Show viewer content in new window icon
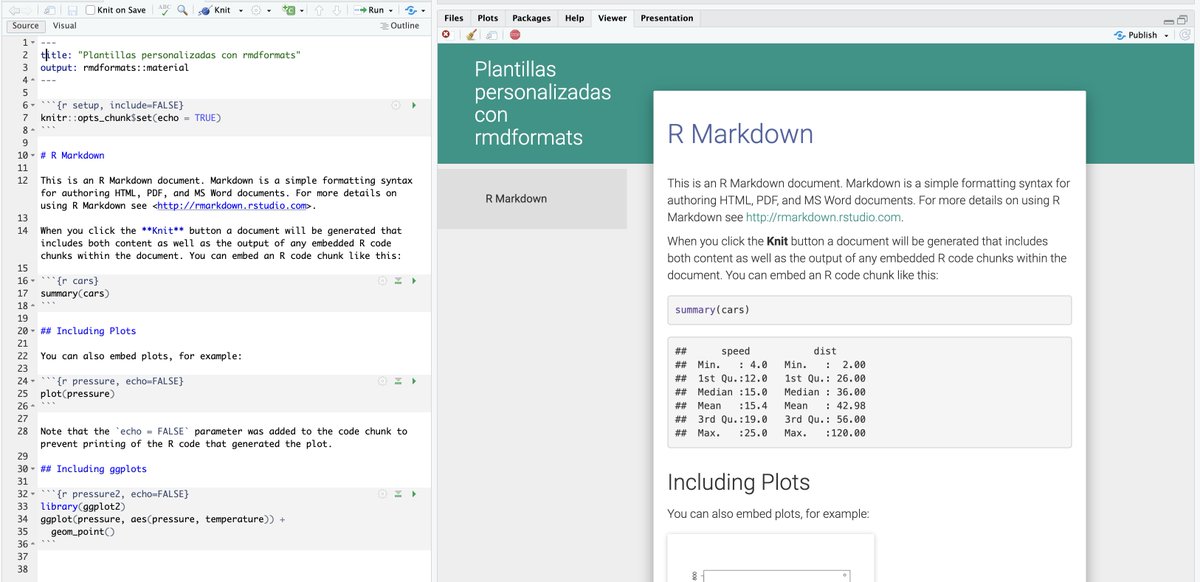Screen dimensions: 1200x582 pyautogui.click(x=492, y=35)
